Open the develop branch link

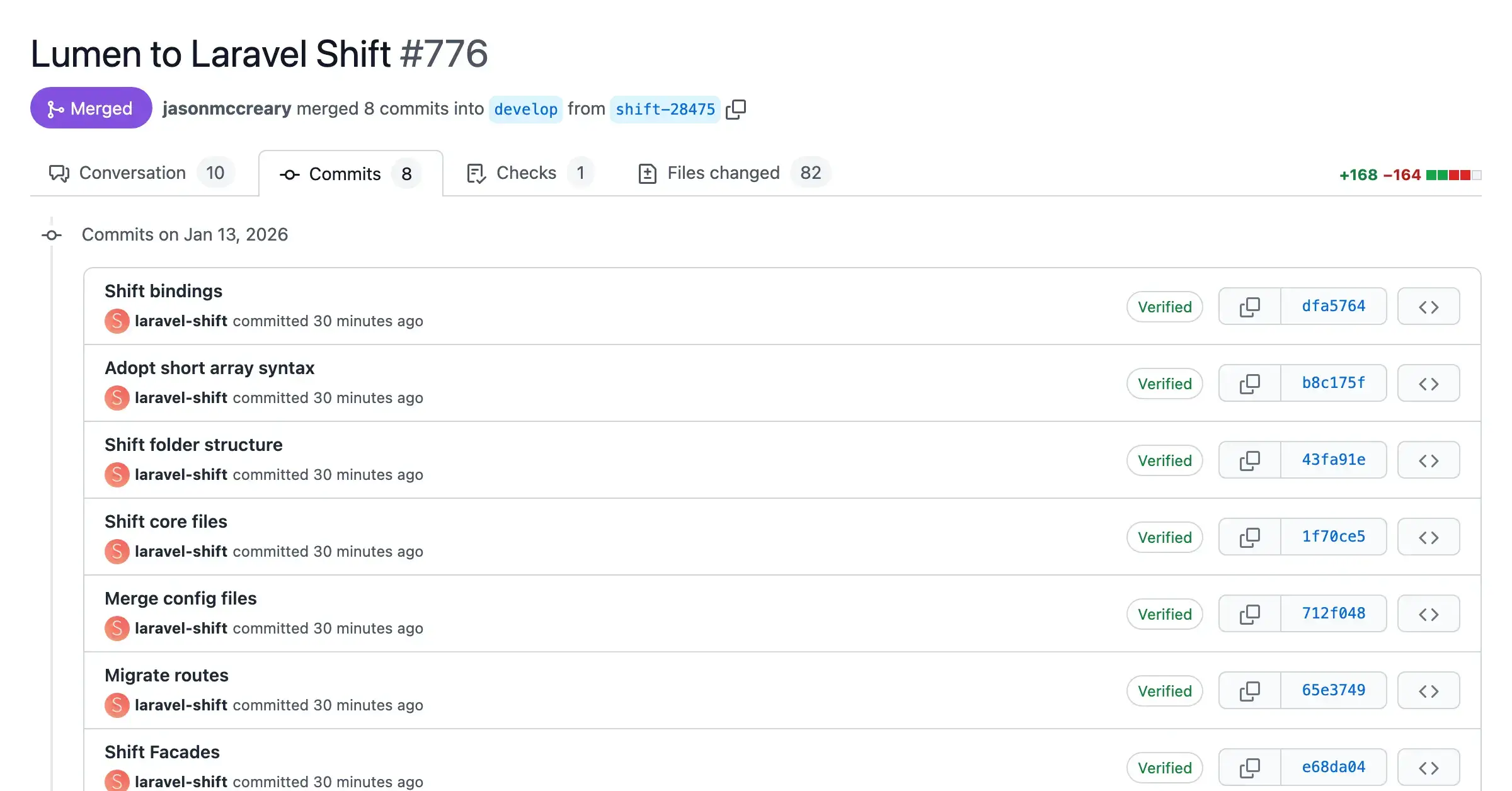(x=525, y=109)
